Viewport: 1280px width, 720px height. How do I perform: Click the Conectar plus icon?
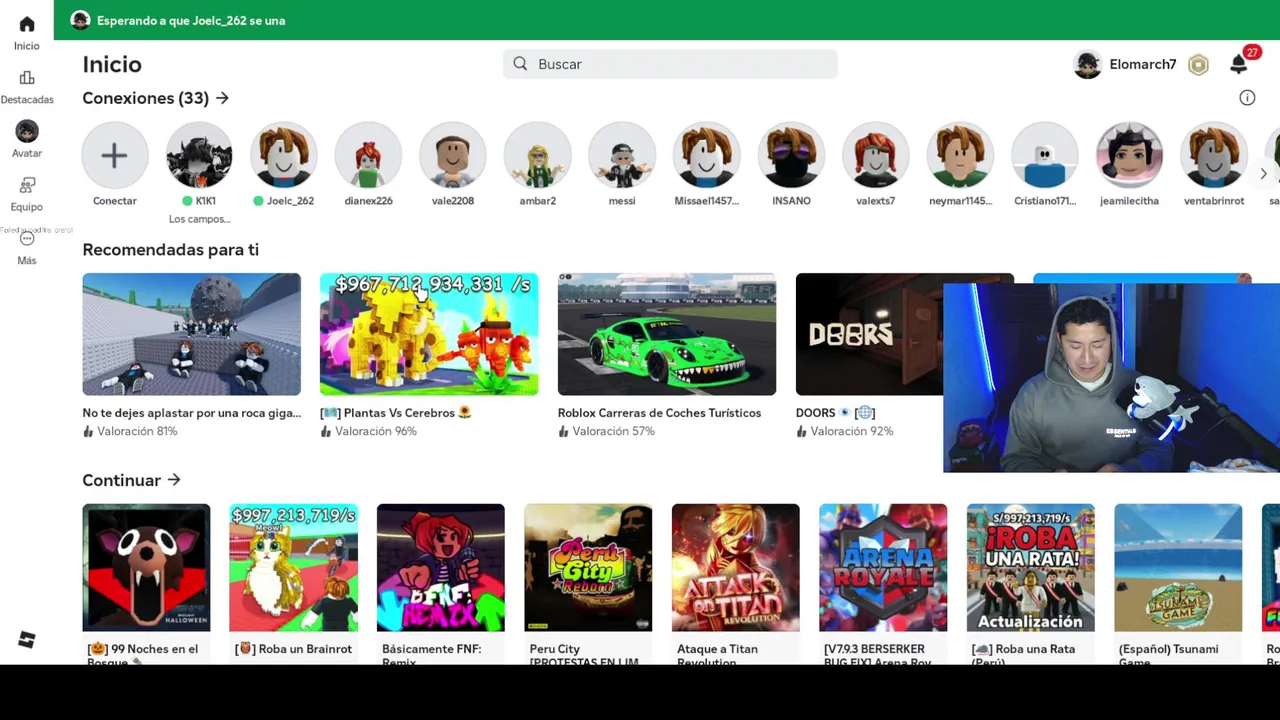115,155
